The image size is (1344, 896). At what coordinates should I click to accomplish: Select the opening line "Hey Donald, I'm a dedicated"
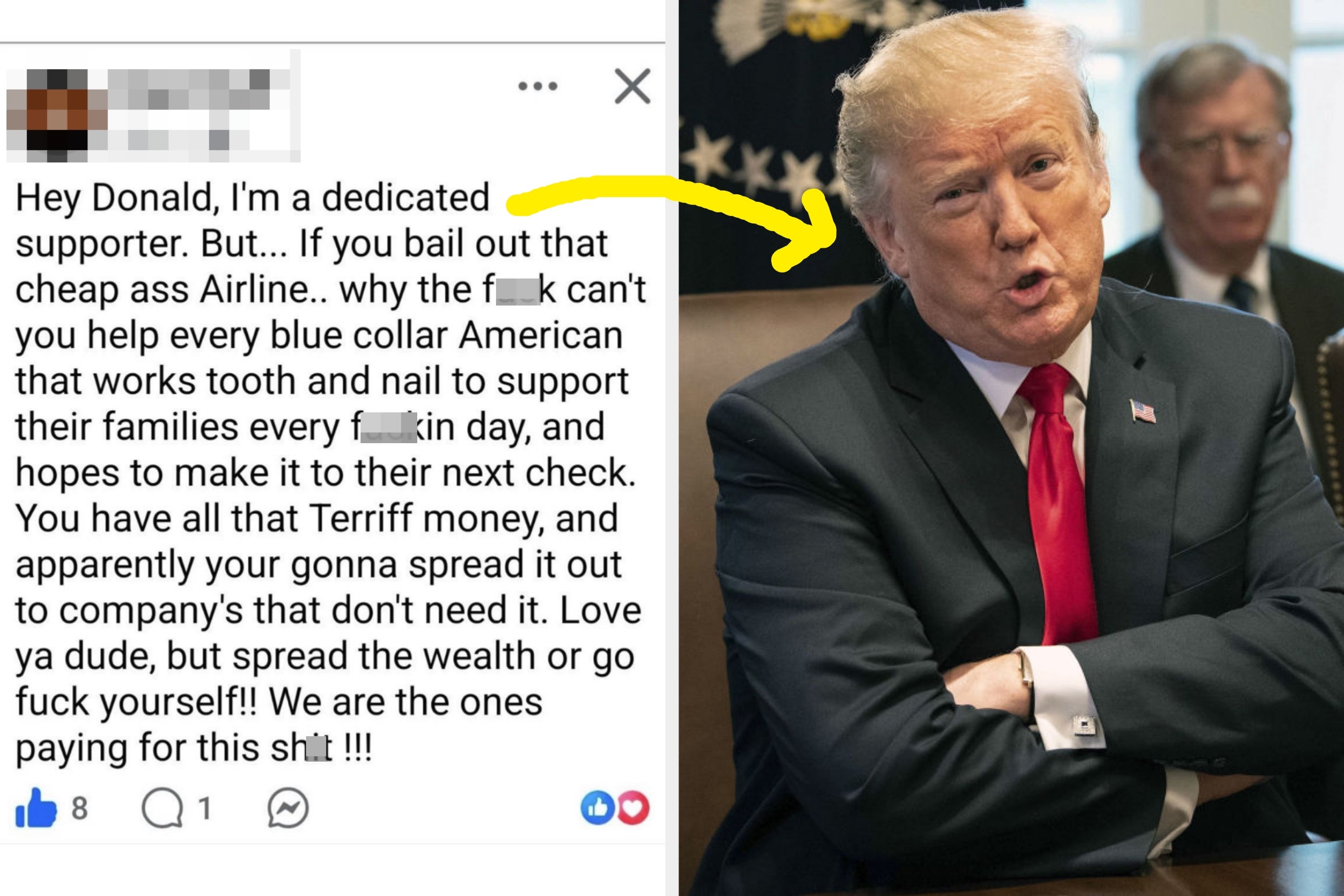pos(253,198)
